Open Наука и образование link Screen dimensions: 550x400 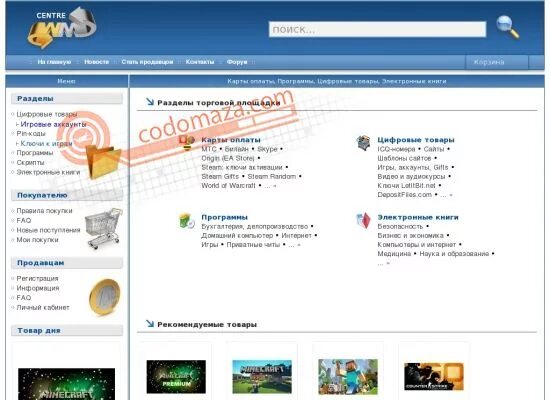coord(454,254)
